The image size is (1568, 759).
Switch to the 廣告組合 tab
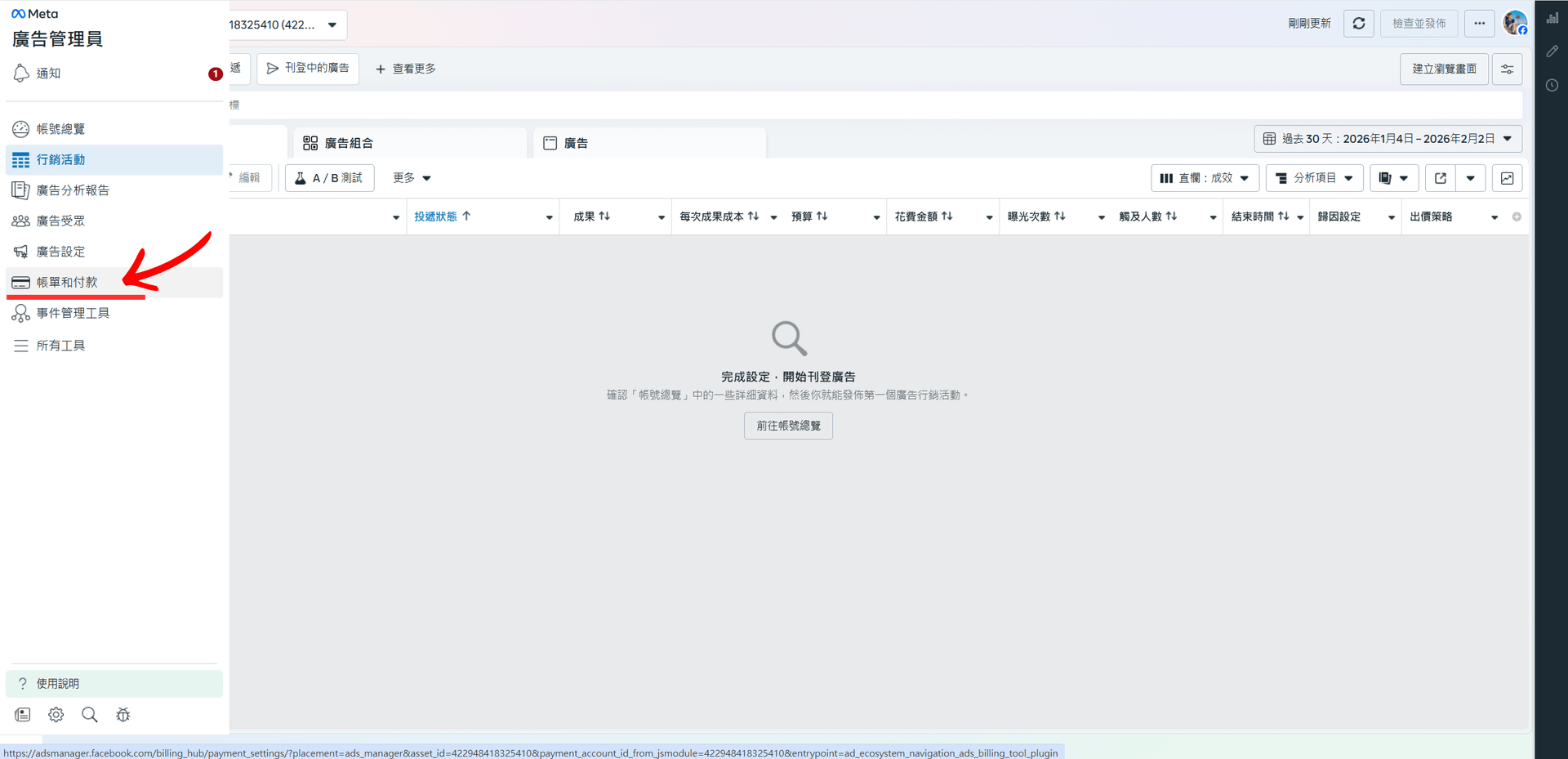(349, 143)
